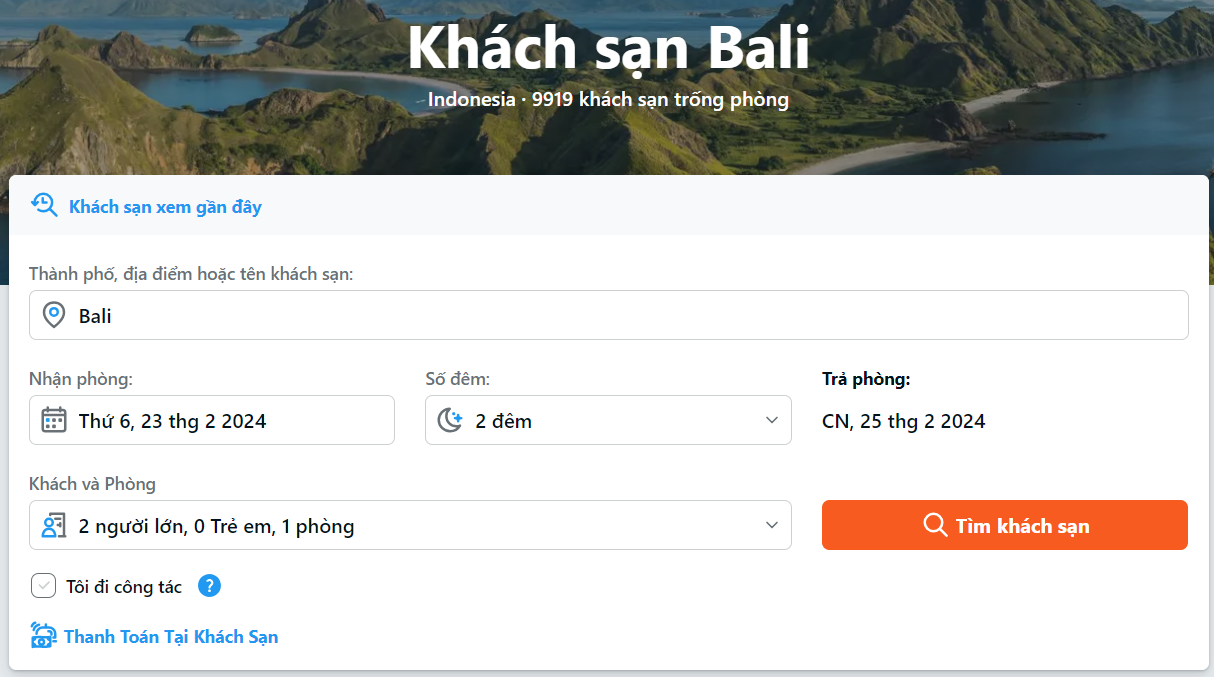1214x677 pixels.
Task: Toggle the "Tôi đi công tác" checkbox
Action: point(43,586)
